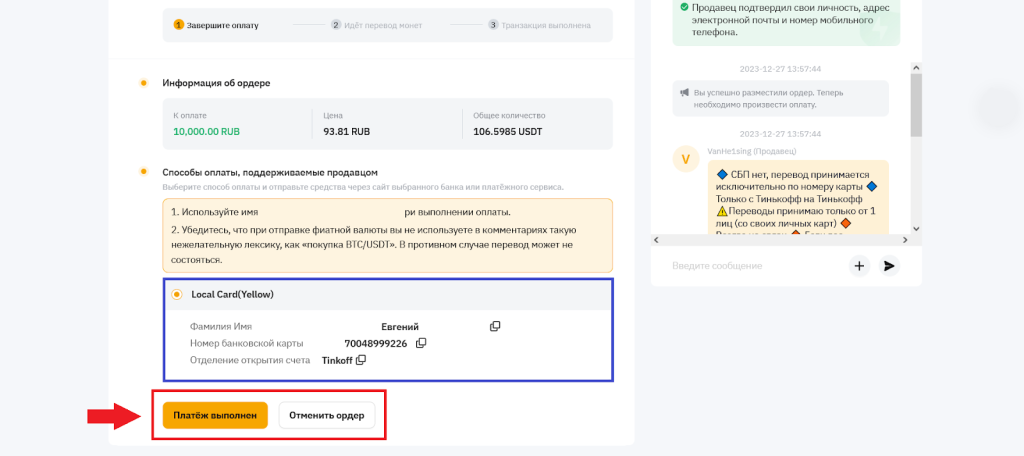Screen dimensions: 1024x456
Task: Copy the bank card number 70048999226
Action: point(421,343)
